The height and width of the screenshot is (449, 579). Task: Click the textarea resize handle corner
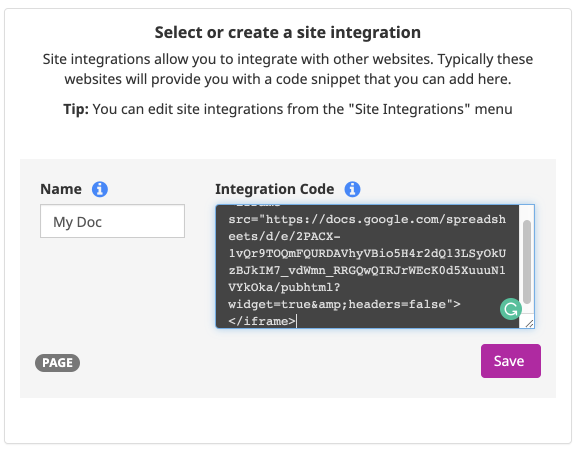pos(530,324)
